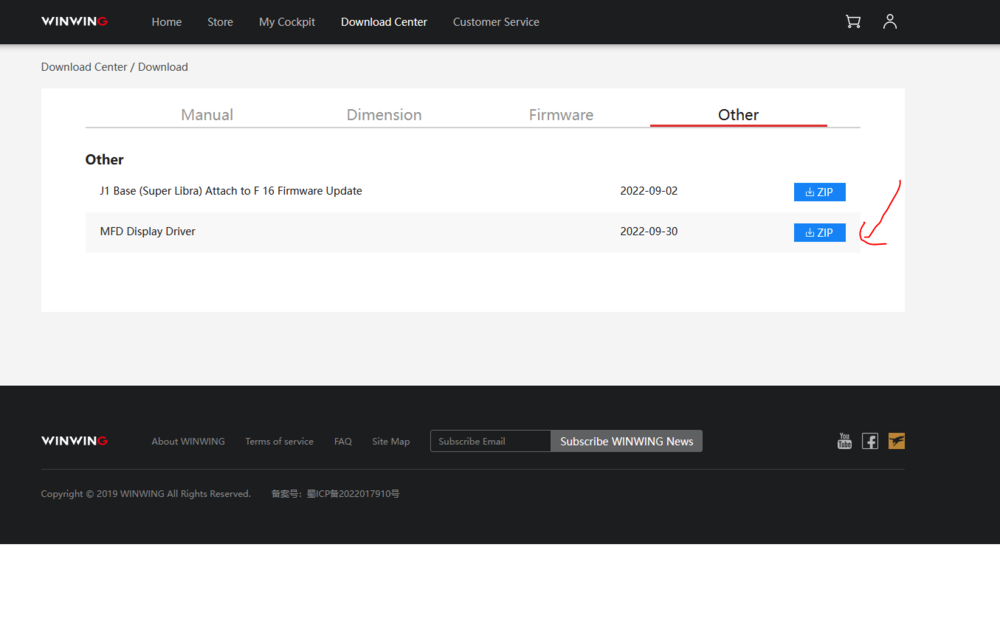The width and height of the screenshot is (1000, 626).
Task: Download the J1 Base Firmware Update ZIP
Action: pyautogui.click(x=820, y=192)
